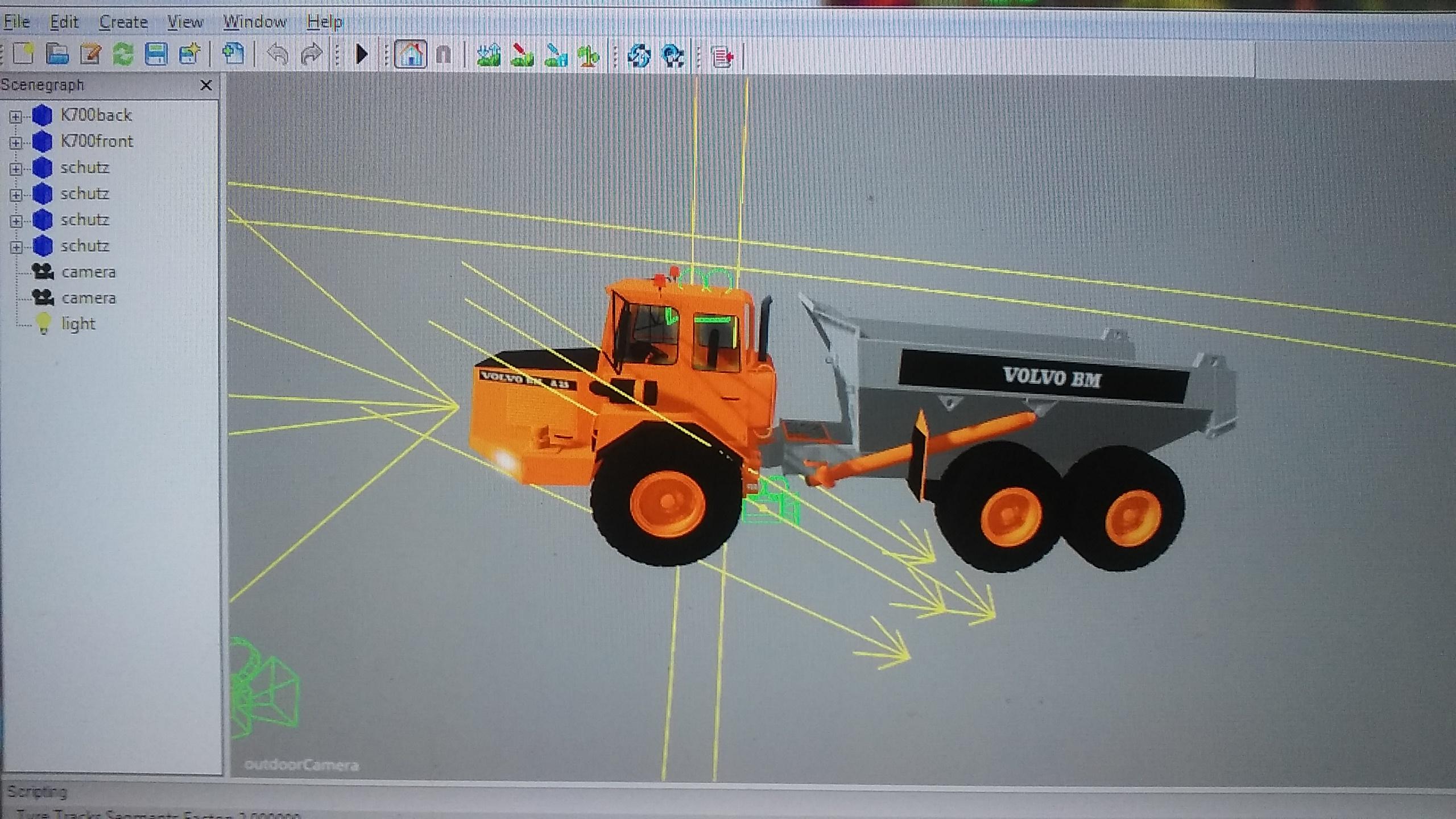Open the Create menu
1456x819 pixels.
[123, 22]
